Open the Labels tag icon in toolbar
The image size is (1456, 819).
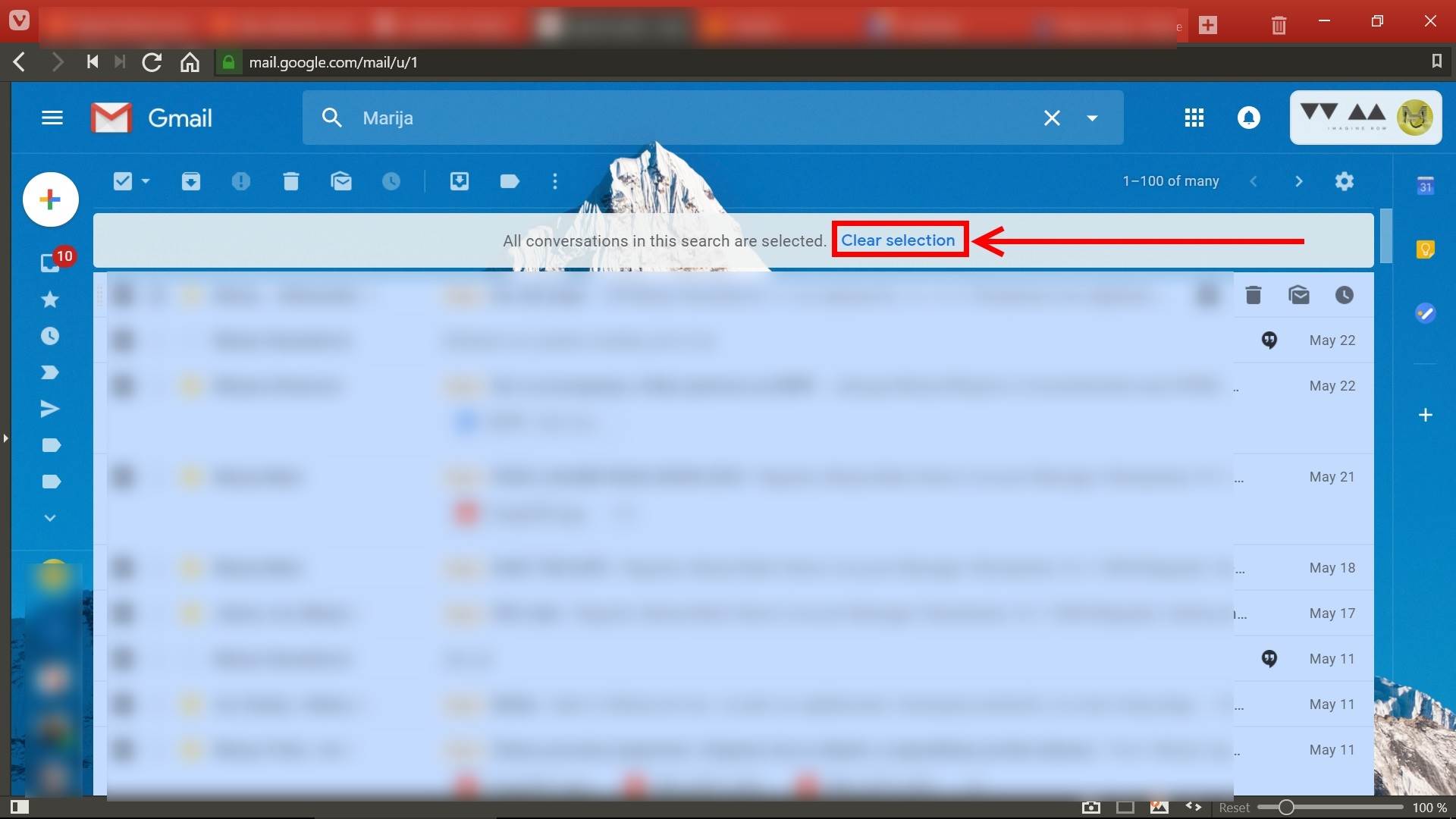(x=510, y=181)
